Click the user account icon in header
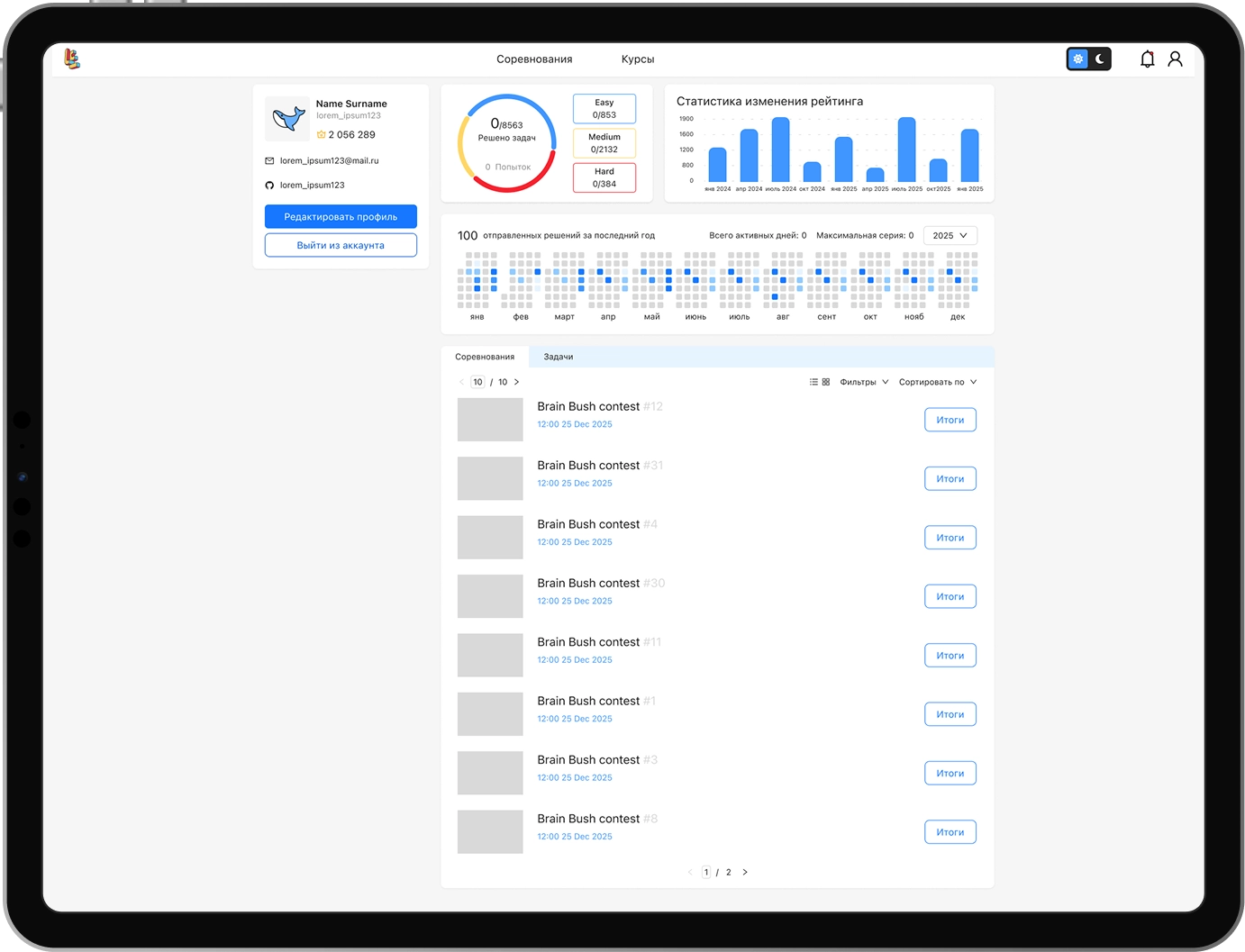1245x952 pixels. point(1175,59)
